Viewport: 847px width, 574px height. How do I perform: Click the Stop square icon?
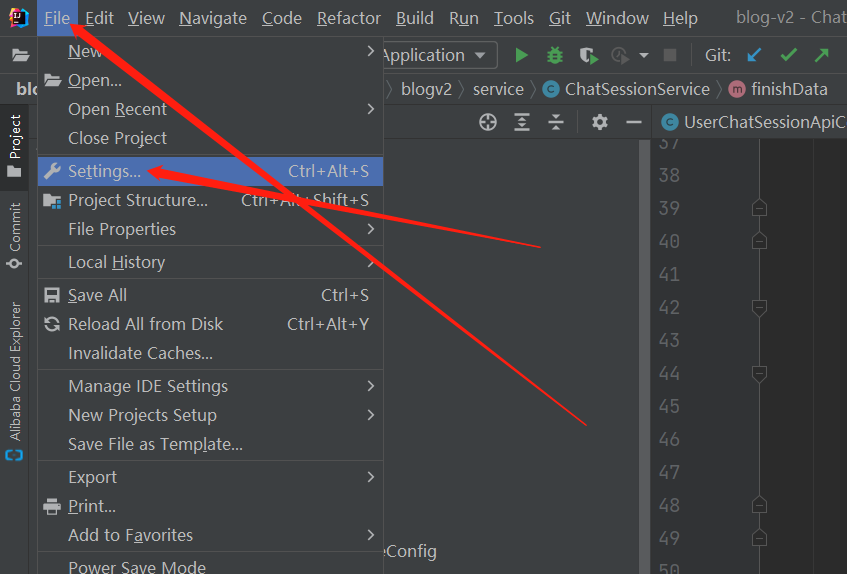point(670,55)
